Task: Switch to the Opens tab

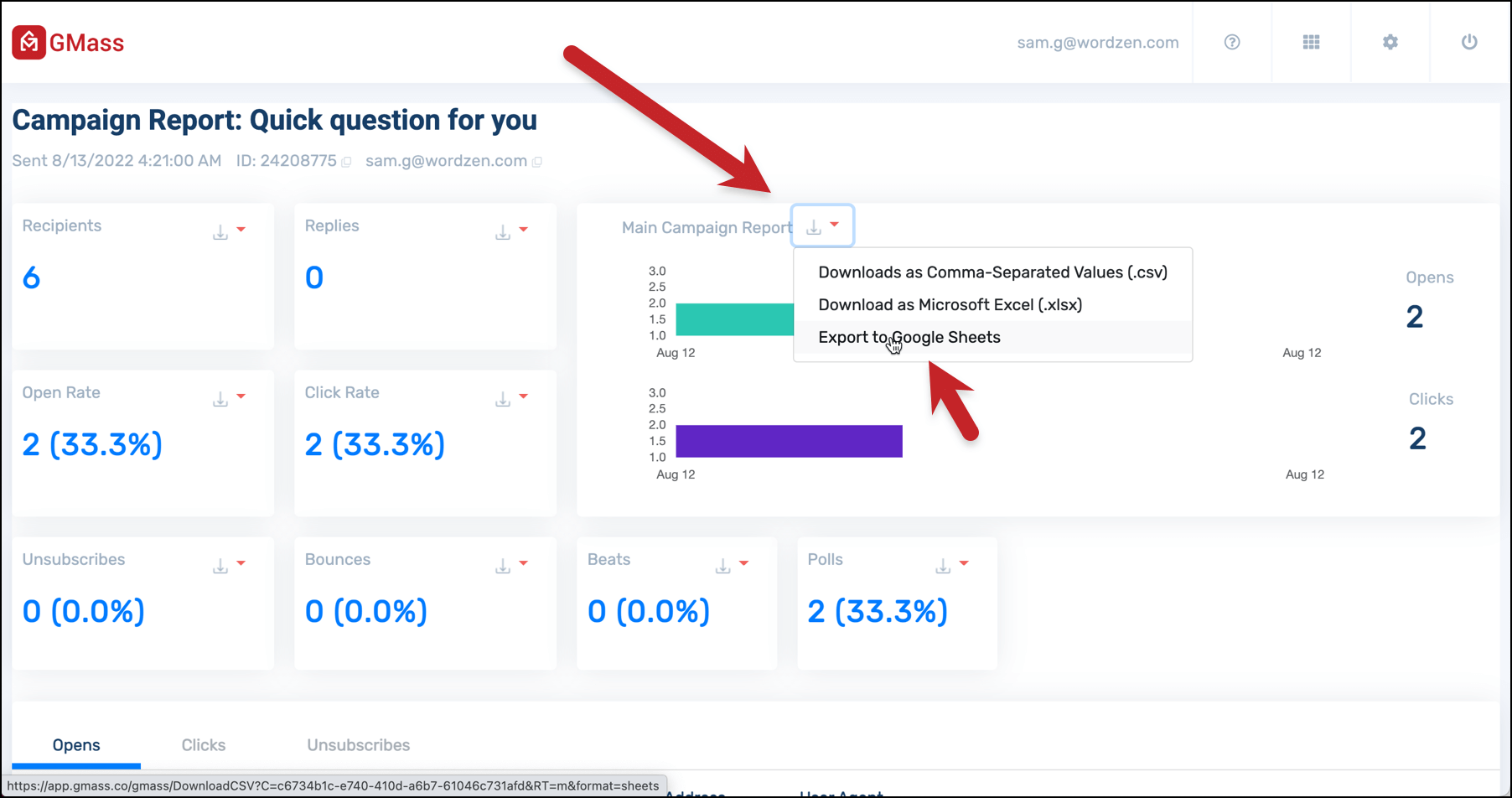Action: [x=76, y=745]
